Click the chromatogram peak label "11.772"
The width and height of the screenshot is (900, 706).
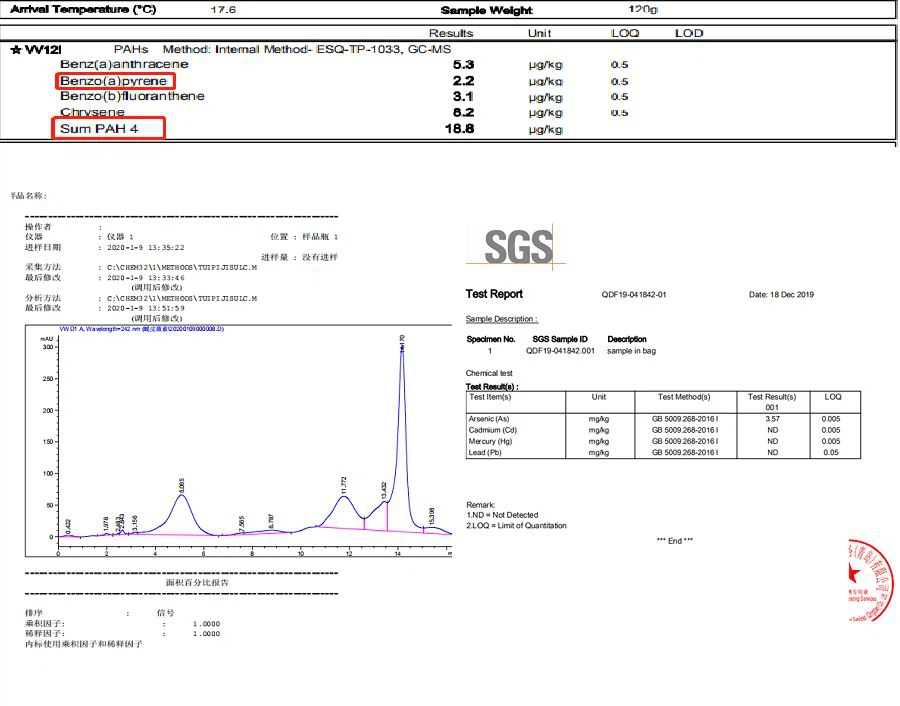[344, 485]
